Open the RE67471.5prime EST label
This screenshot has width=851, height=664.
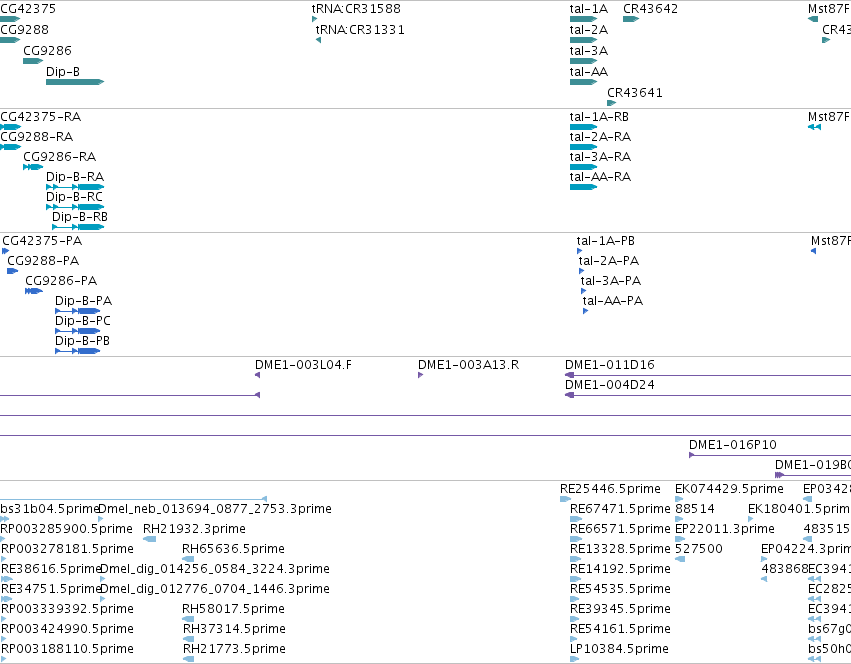620,509
